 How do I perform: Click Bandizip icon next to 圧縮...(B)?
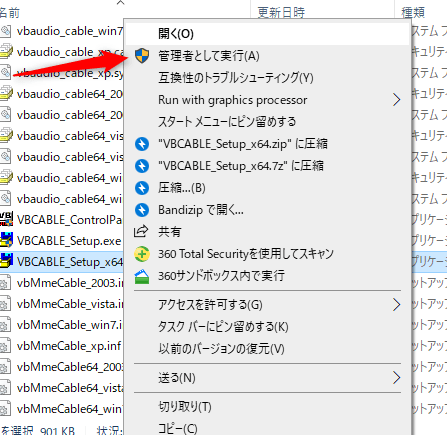[142, 188]
